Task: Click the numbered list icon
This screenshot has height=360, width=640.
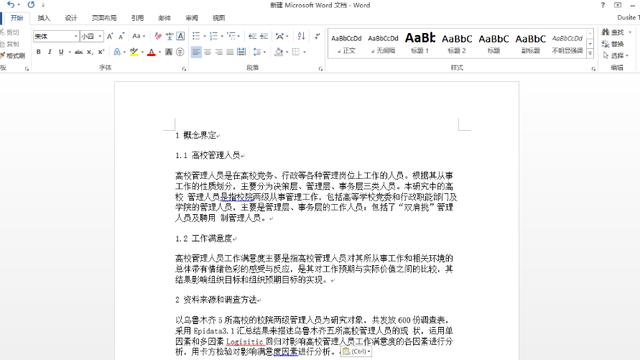Action: (213, 36)
